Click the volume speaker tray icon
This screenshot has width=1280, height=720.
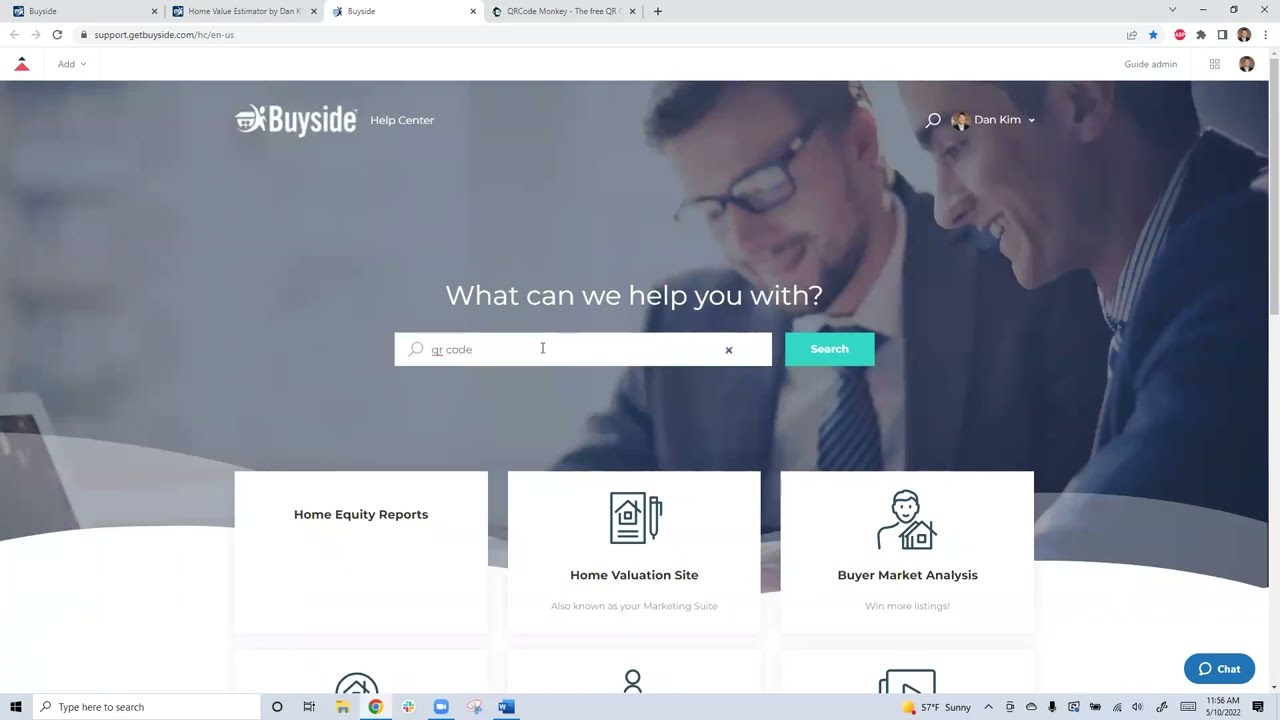[1137, 707]
